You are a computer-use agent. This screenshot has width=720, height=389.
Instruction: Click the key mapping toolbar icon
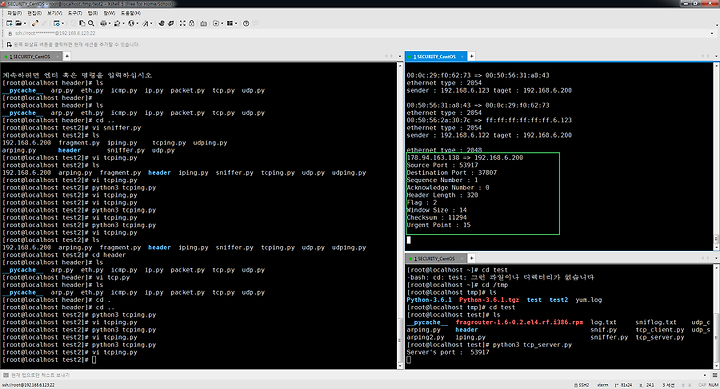click(x=204, y=23)
